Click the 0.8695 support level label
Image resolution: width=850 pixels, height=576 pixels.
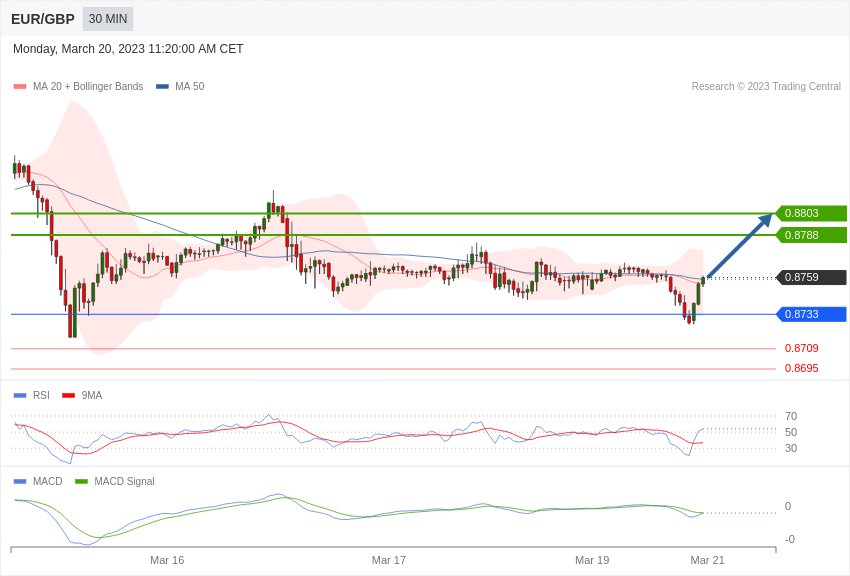click(x=802, y=368)
